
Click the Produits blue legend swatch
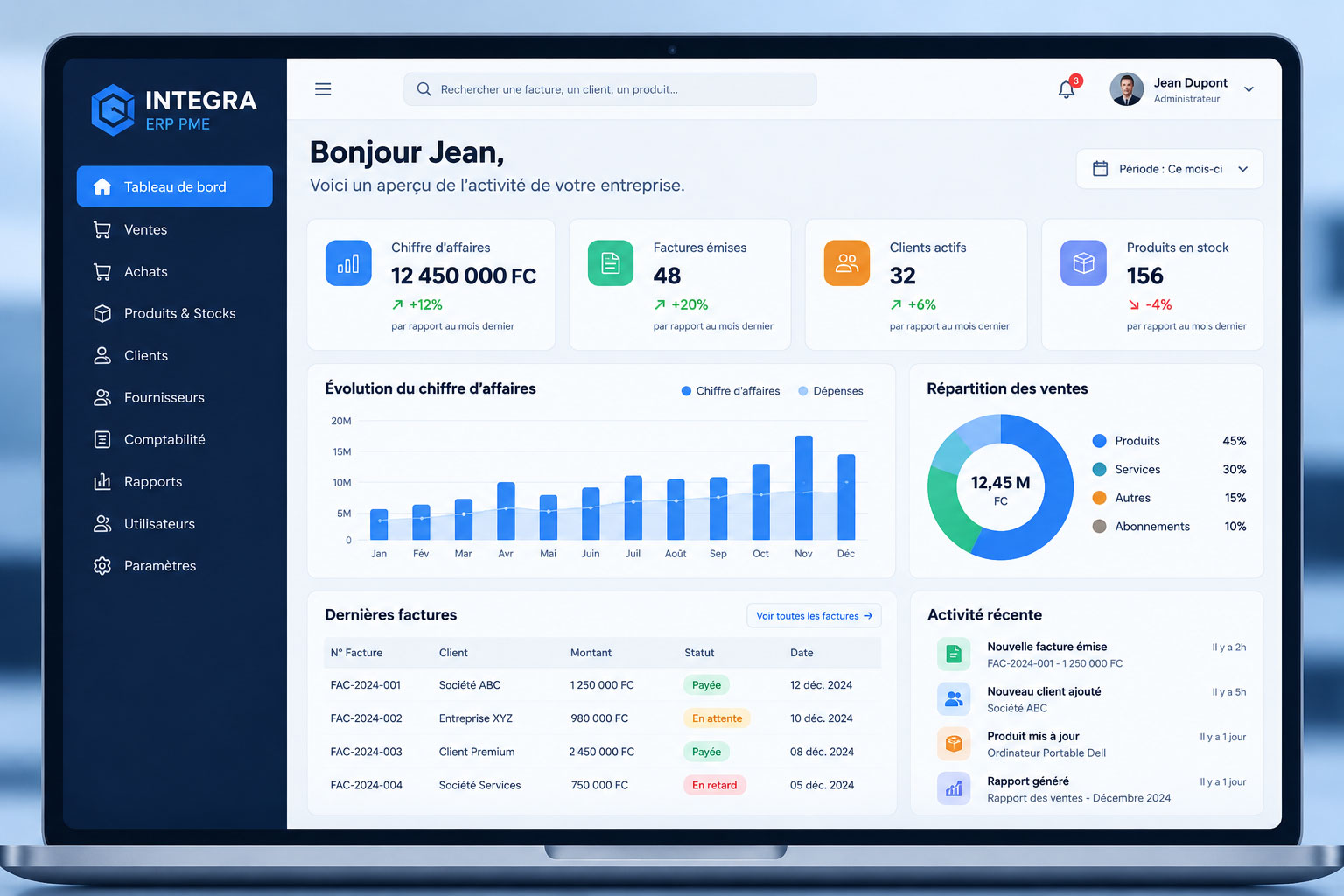click(x=1100, y=441)
